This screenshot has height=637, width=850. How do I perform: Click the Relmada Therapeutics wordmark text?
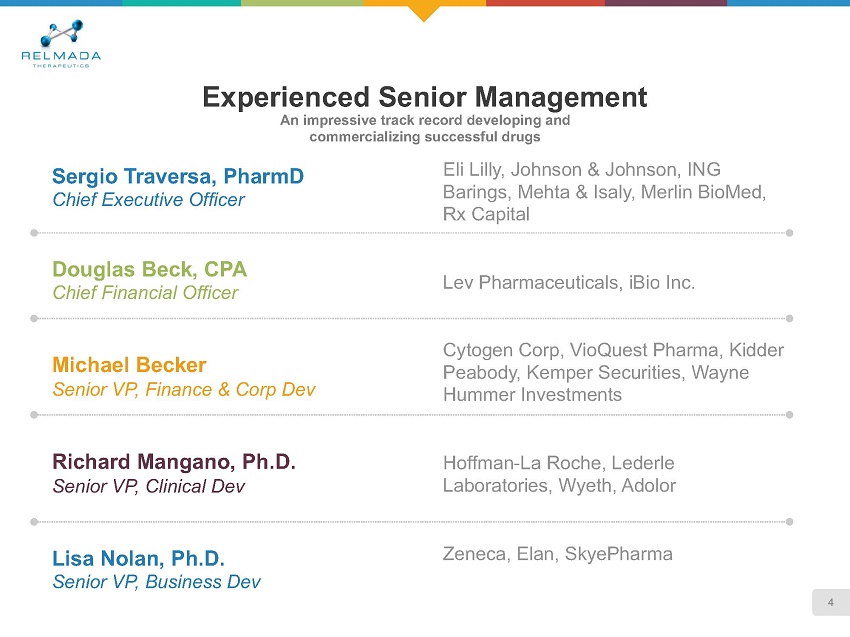[x=61, y=57]
